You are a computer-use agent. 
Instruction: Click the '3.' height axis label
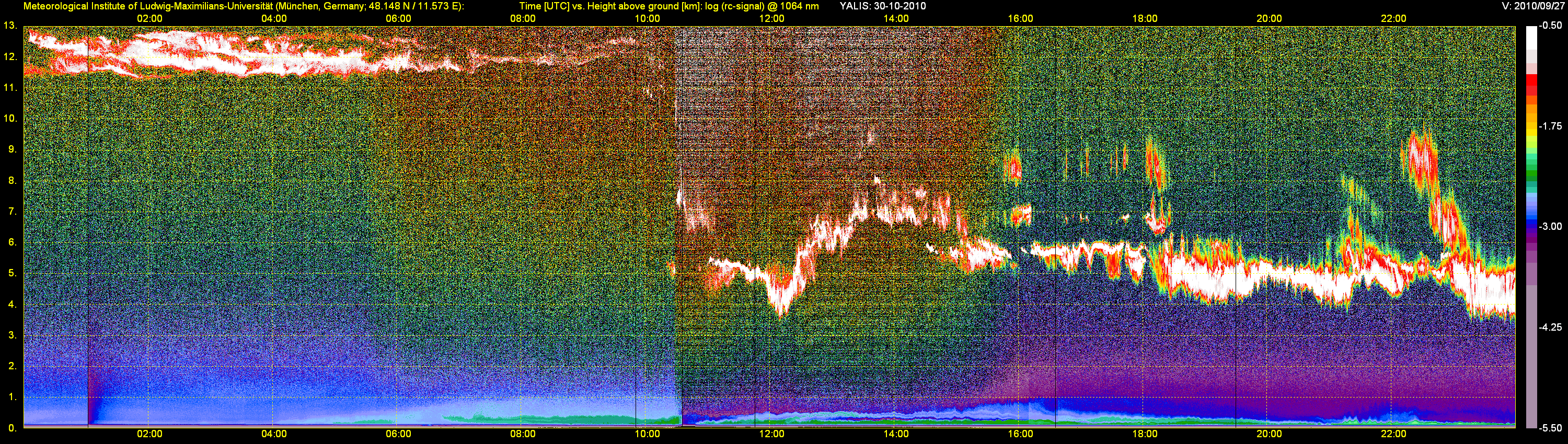12,335
